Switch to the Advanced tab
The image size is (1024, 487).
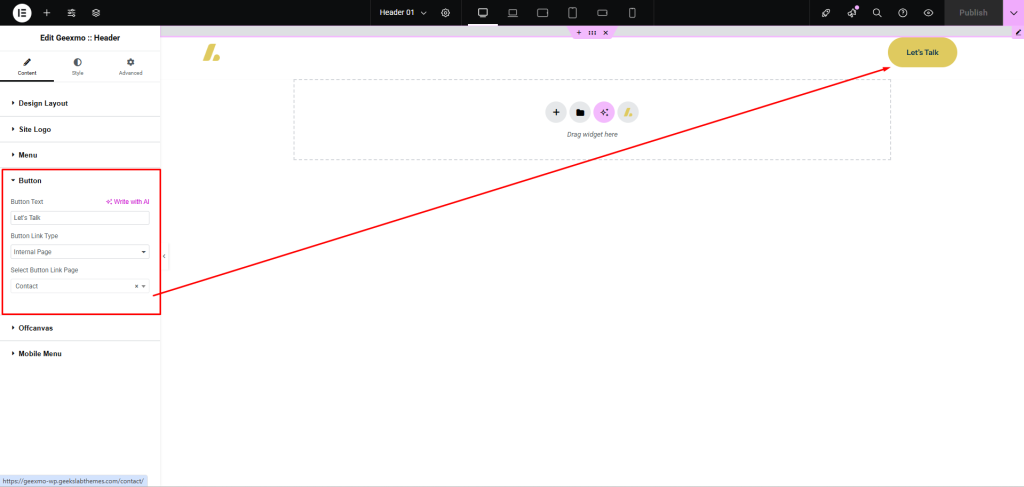click(130, 66)
